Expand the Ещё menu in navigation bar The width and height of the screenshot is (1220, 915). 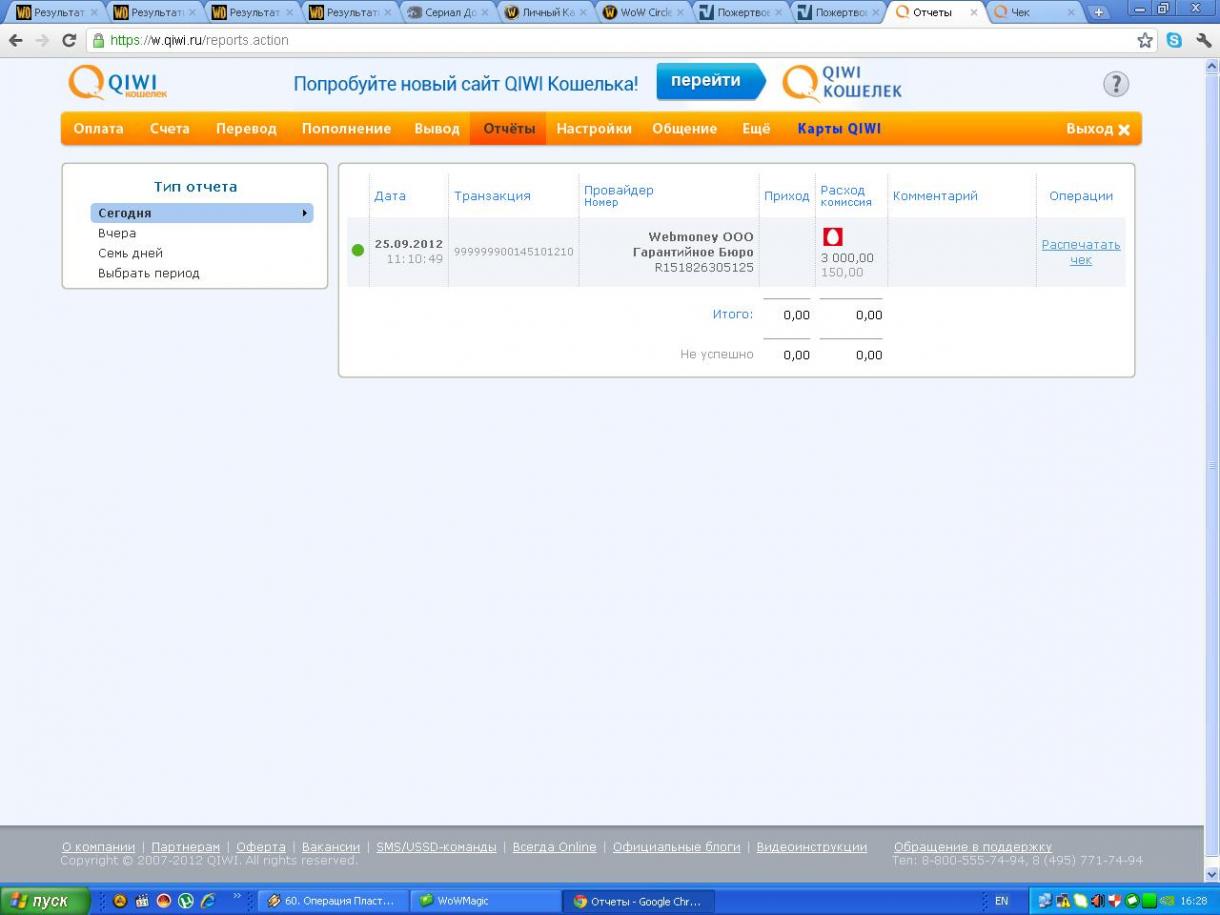tap(756, 129)
